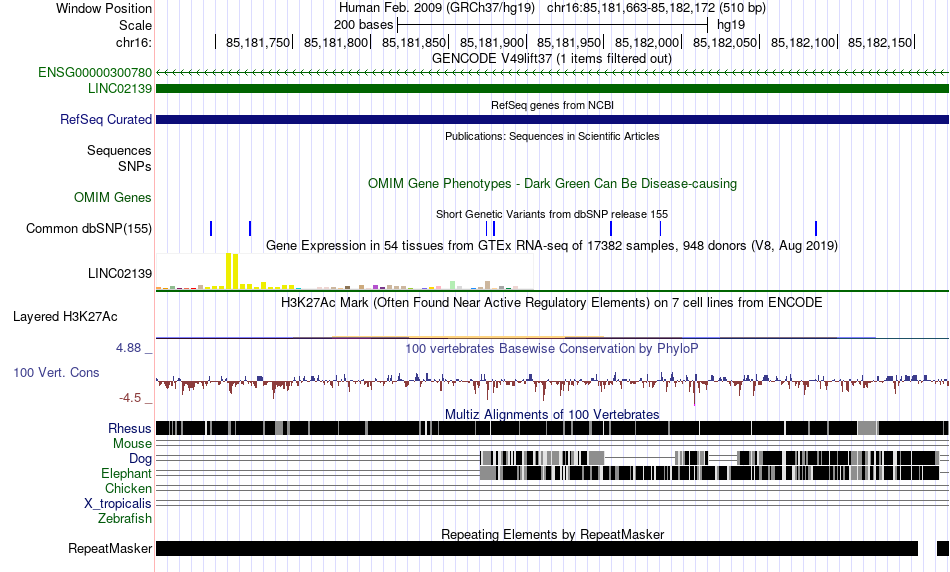Image resolution: width=950 pixels, height=572 pixels.
Task: Click the 200 bases scale bar
Action: 552,25
